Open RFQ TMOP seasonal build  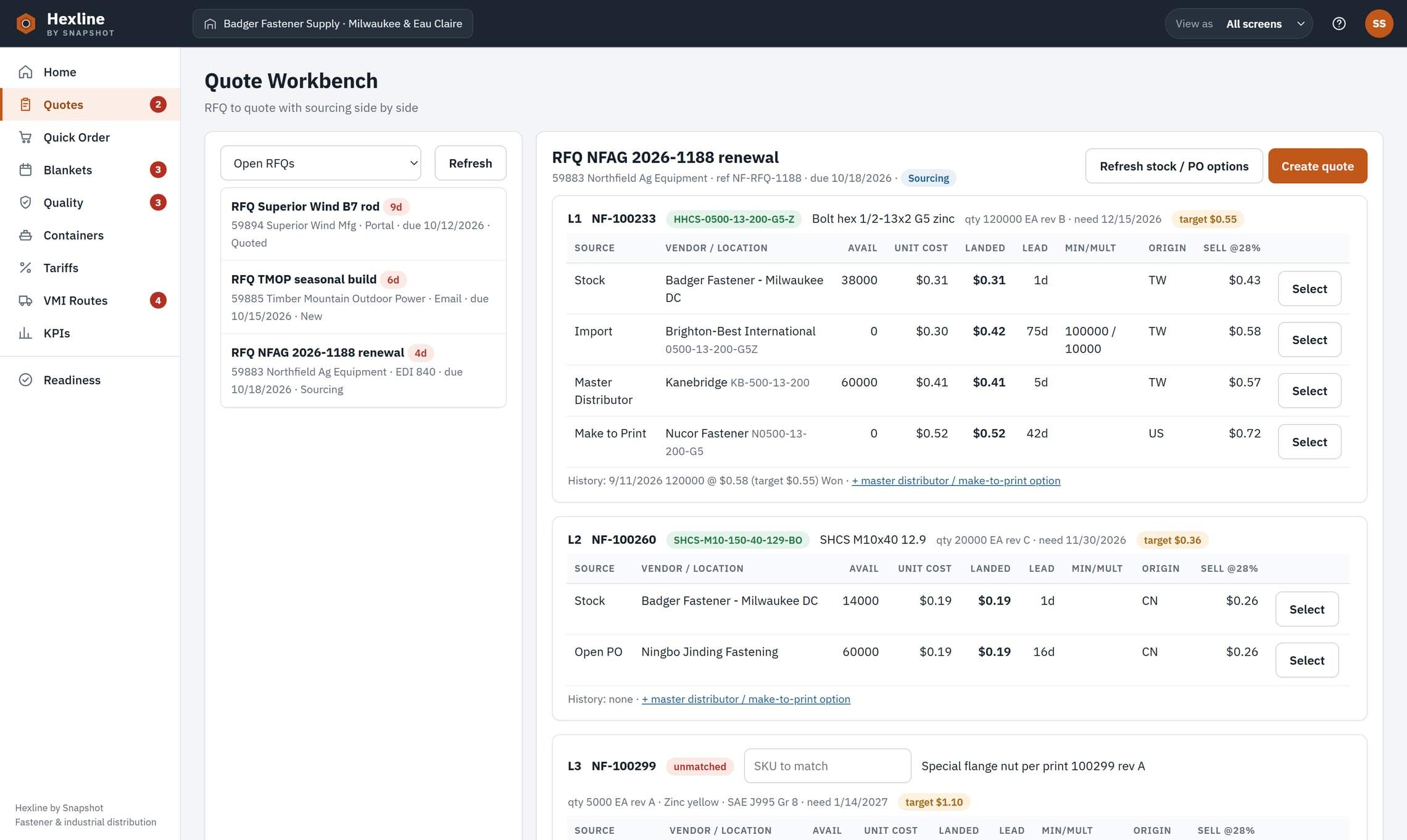363,297
